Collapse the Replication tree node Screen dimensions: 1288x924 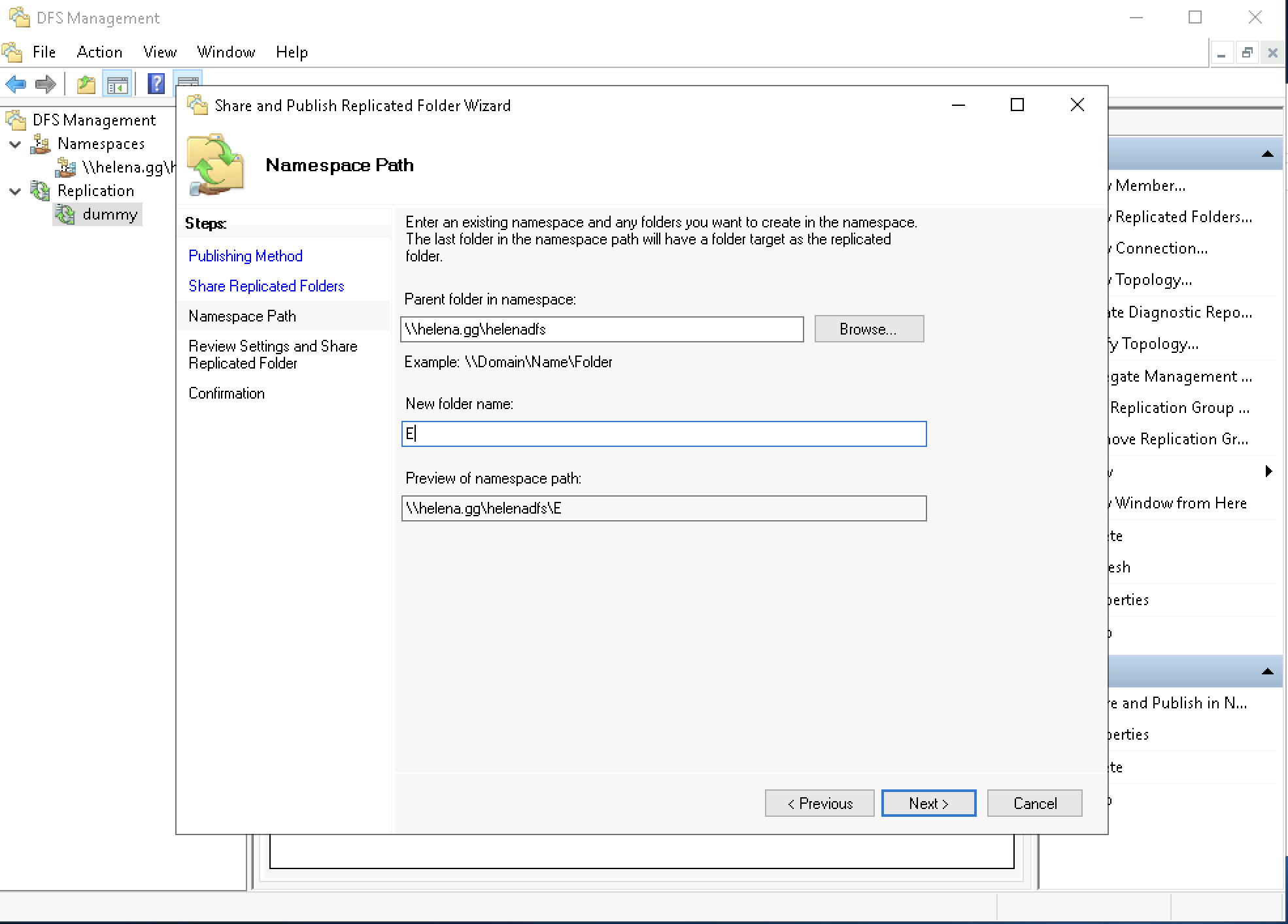tap(15, 191)
